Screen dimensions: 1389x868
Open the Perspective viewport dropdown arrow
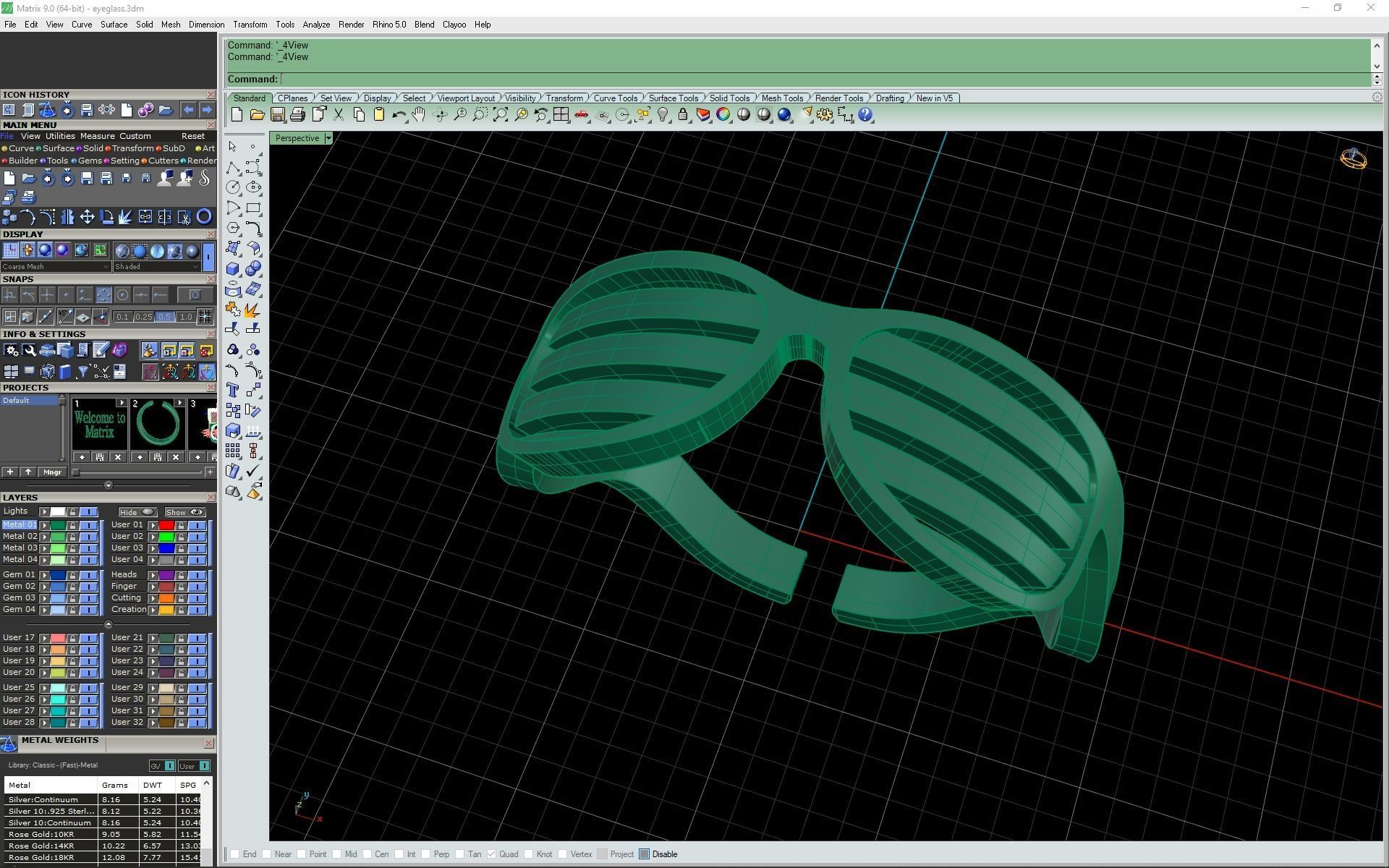pyautogui.click(x=328, y=138)
